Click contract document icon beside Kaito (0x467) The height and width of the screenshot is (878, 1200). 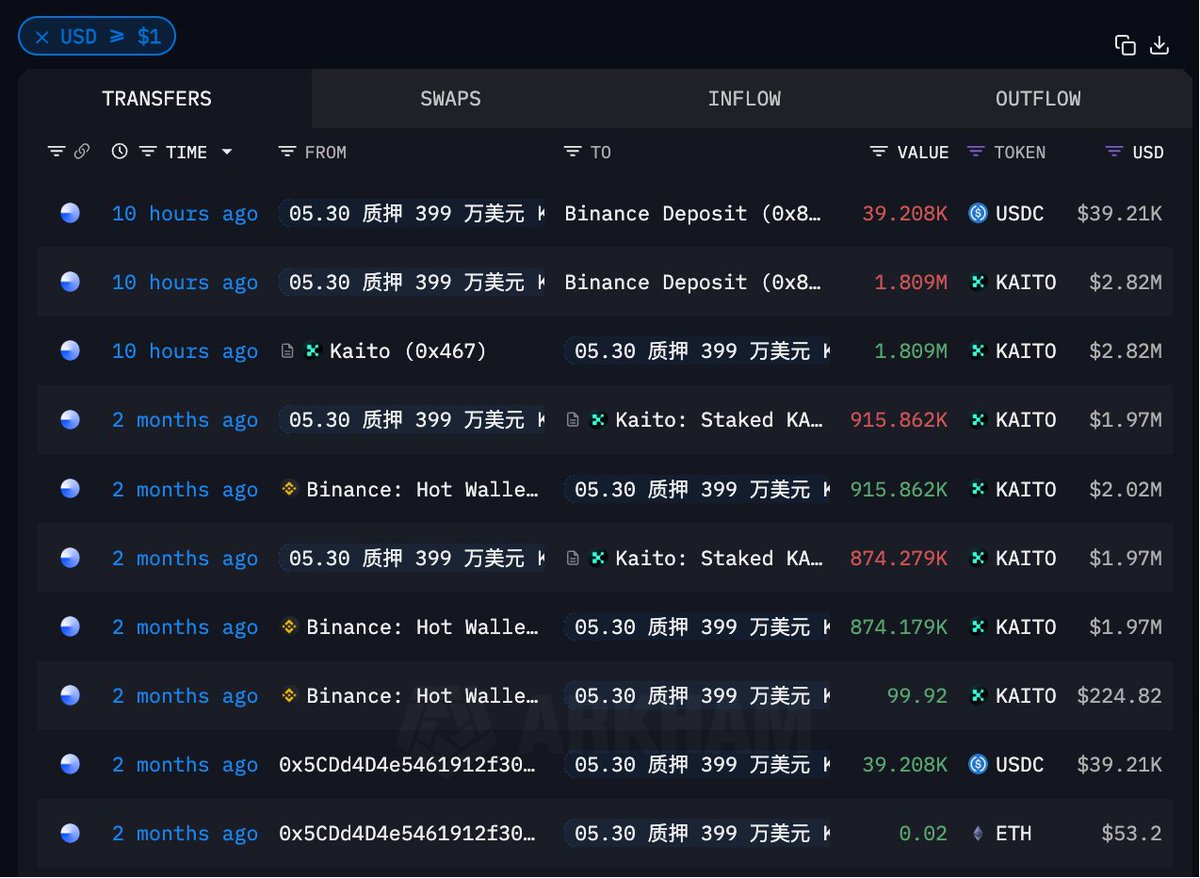click(x=287, y=351)
